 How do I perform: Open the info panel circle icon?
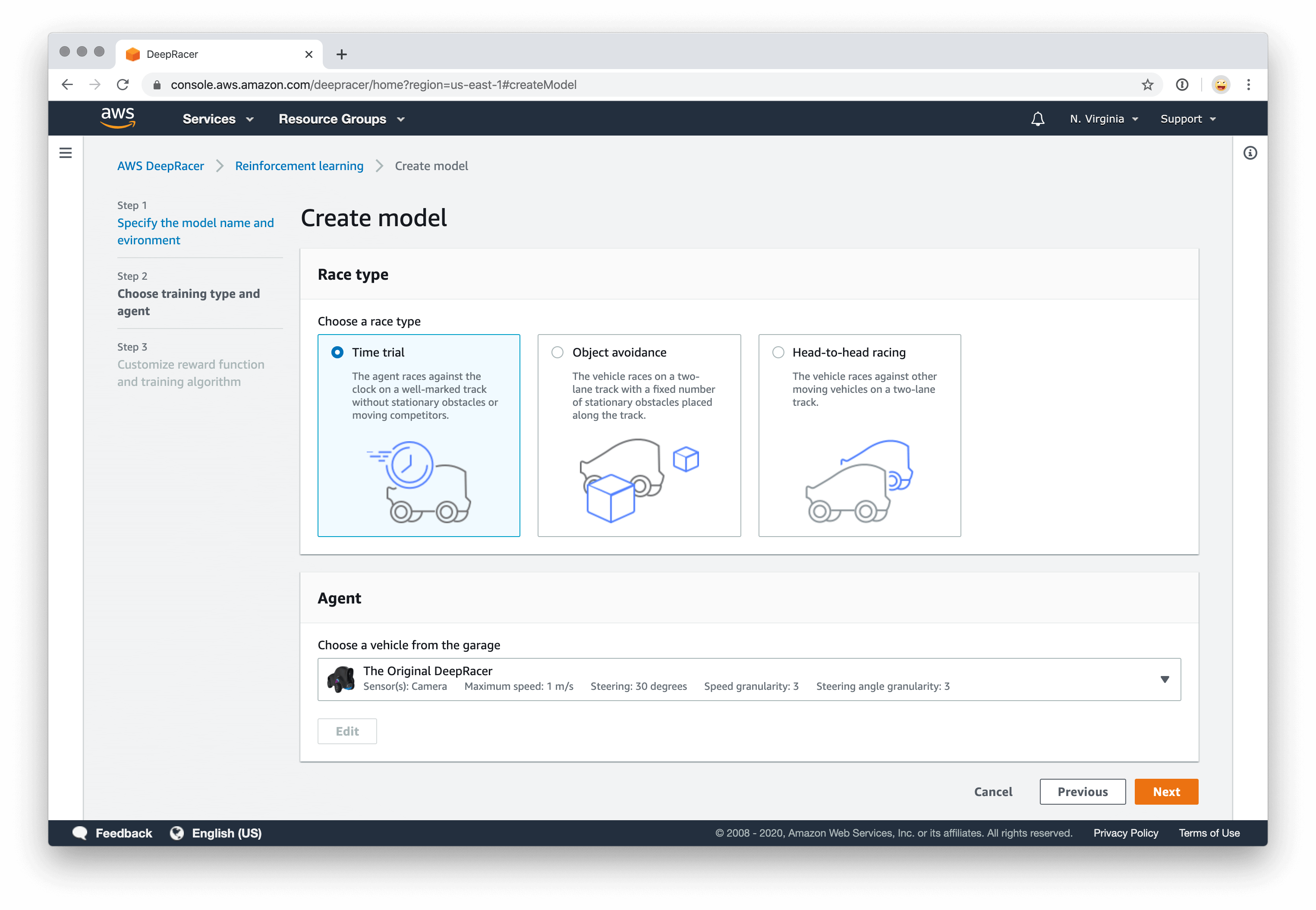click(x=1250, y=153)
